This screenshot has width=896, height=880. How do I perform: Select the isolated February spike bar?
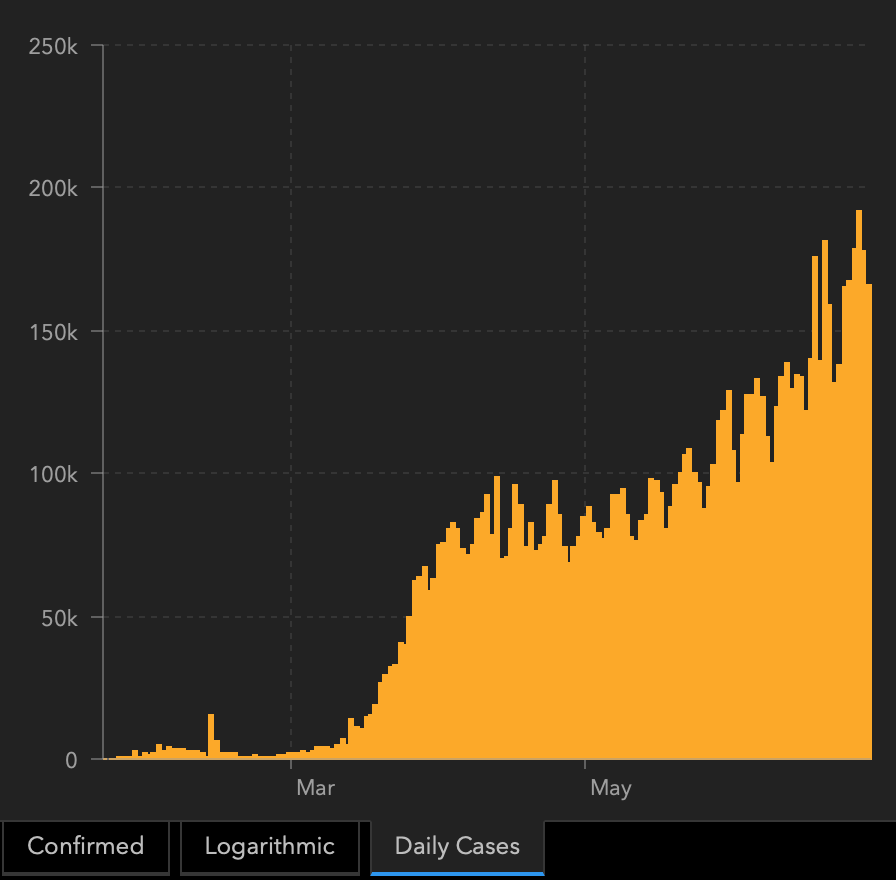tap(211, 736)
